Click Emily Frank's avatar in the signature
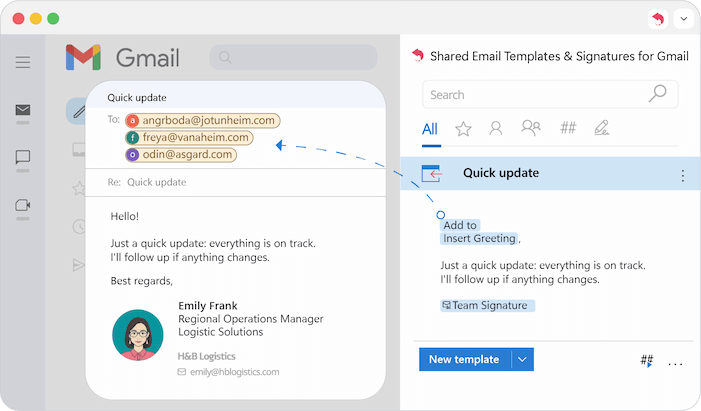 click(x=138, y=335)
